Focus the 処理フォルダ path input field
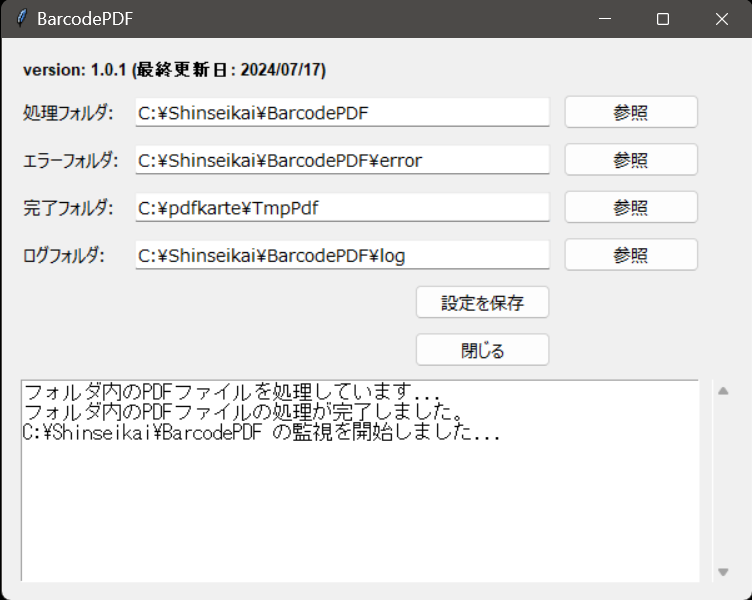Image resolution: width=752 pixels, height=600 pixels. click(342, 113)
